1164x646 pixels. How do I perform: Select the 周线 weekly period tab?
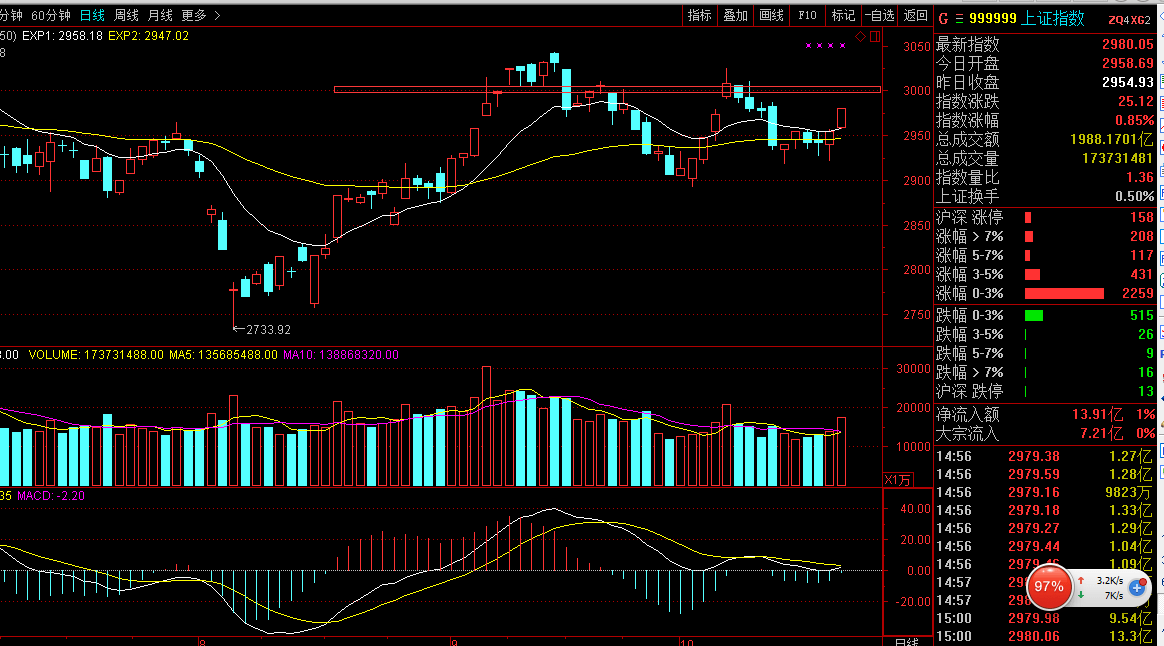pos(127,15)
